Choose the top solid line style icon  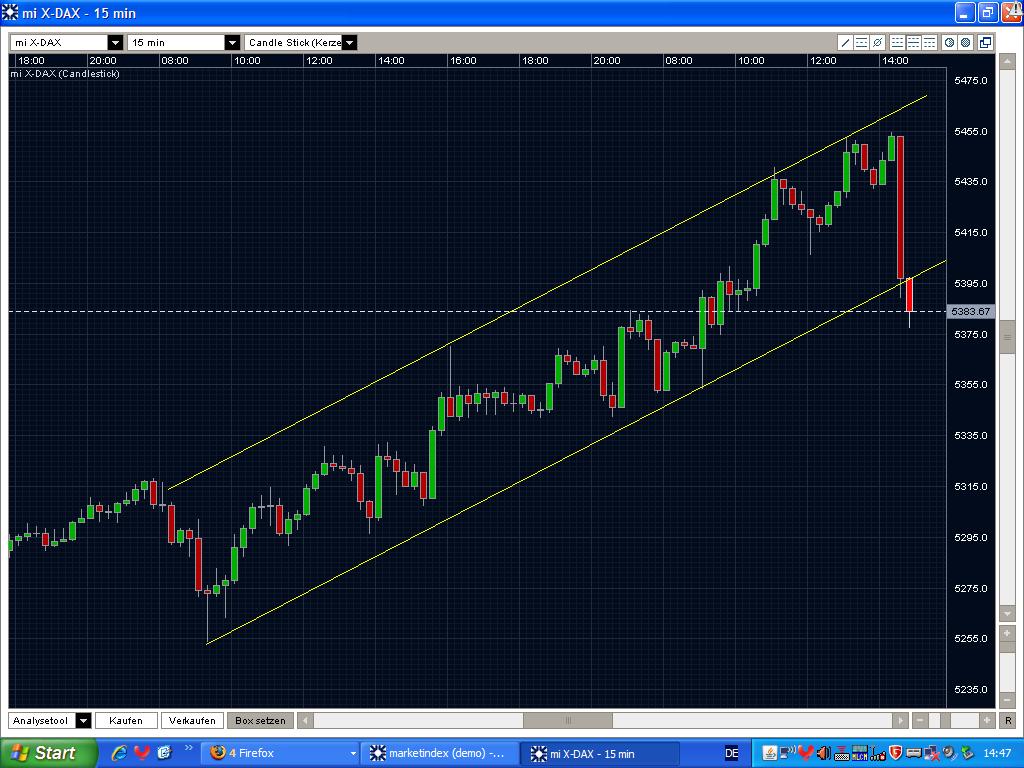pyautogui.click(x=929, y=42)
